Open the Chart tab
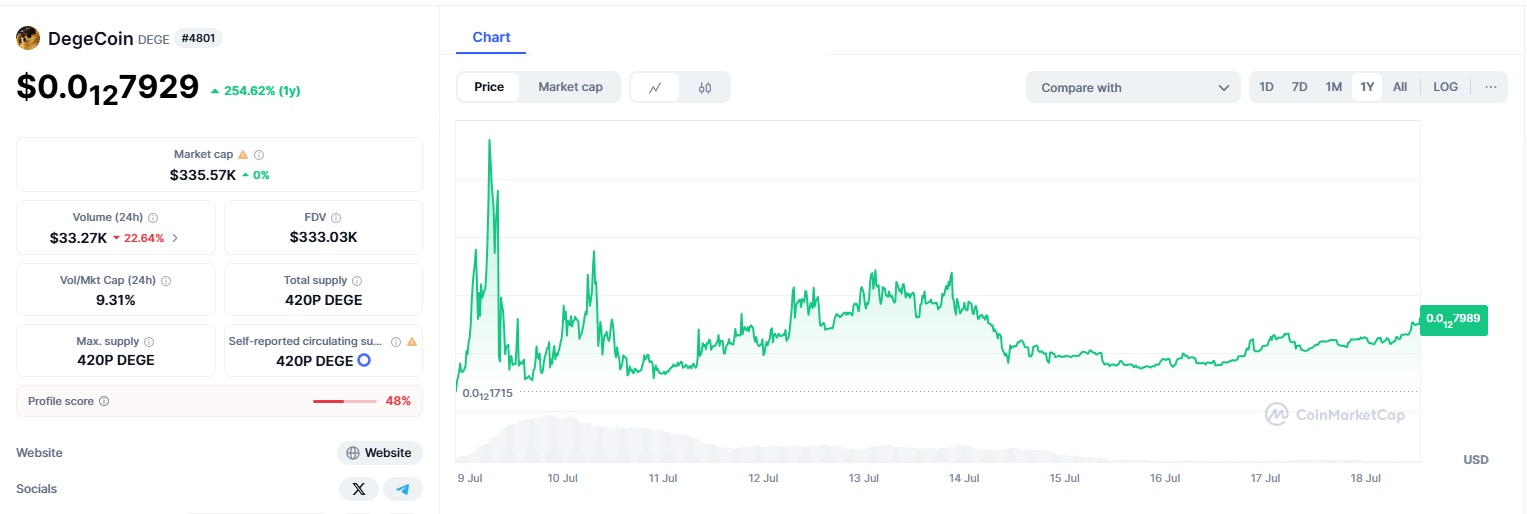 [x=491, y=37]
